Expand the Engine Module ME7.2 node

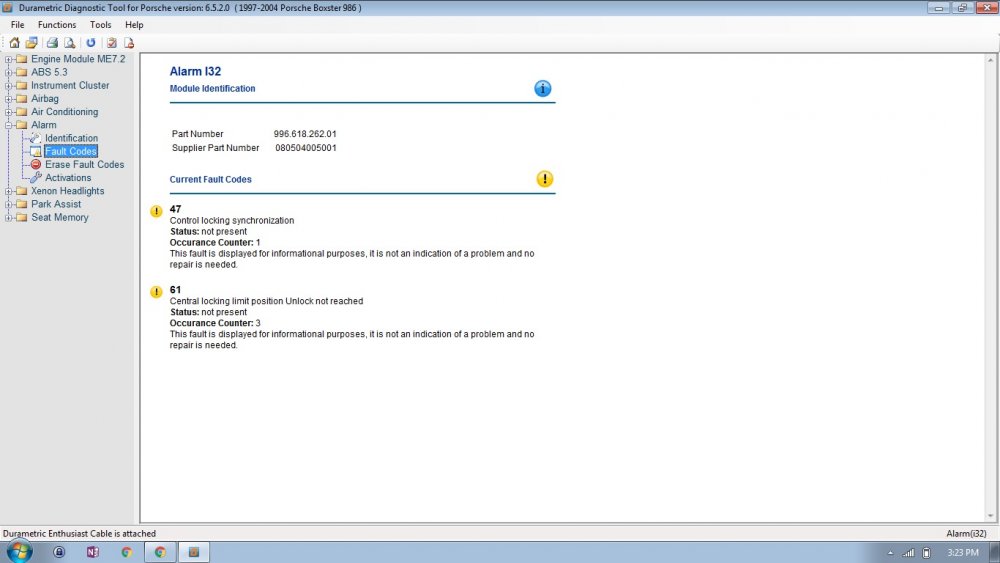point(8,60)
